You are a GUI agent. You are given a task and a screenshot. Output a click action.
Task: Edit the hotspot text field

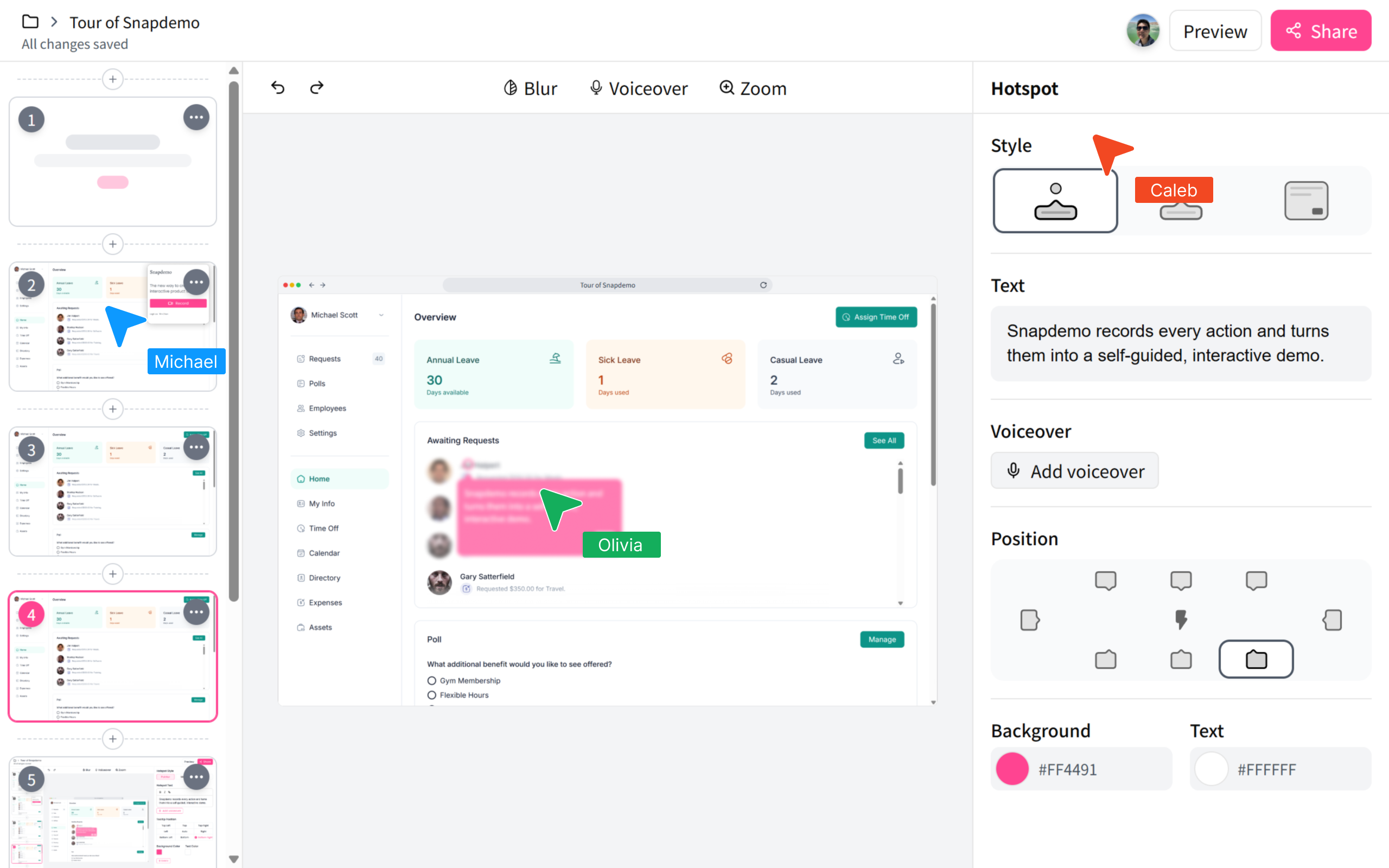(1181, 343)
